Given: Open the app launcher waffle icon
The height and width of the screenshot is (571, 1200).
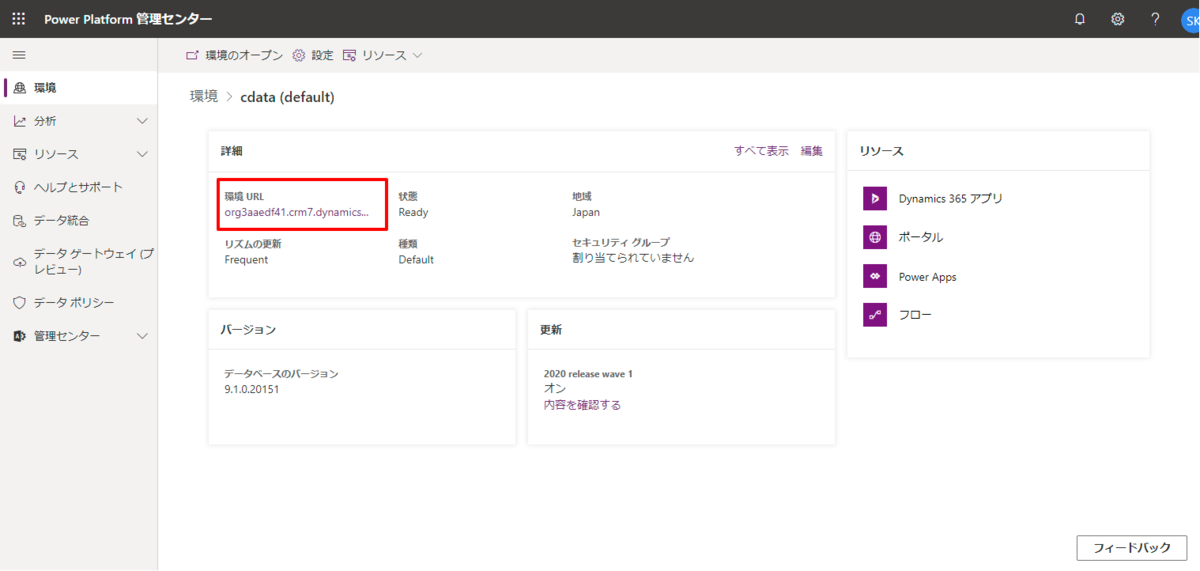Looking at the screenshot, I should 18,19.
